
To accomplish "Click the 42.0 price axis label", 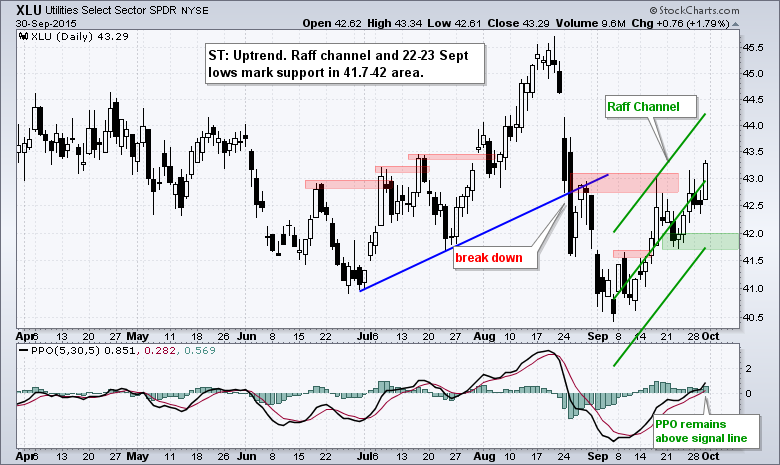I will 752,233.
